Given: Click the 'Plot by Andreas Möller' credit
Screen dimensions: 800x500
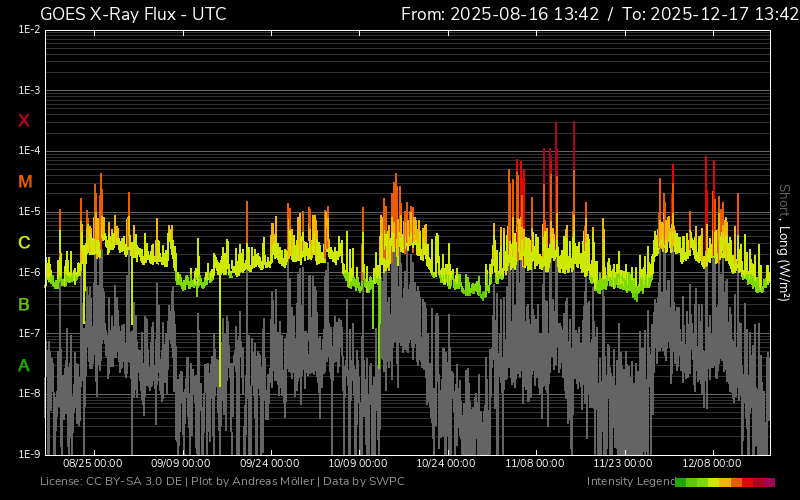Looking at the screenshot, I should point(253,481).
